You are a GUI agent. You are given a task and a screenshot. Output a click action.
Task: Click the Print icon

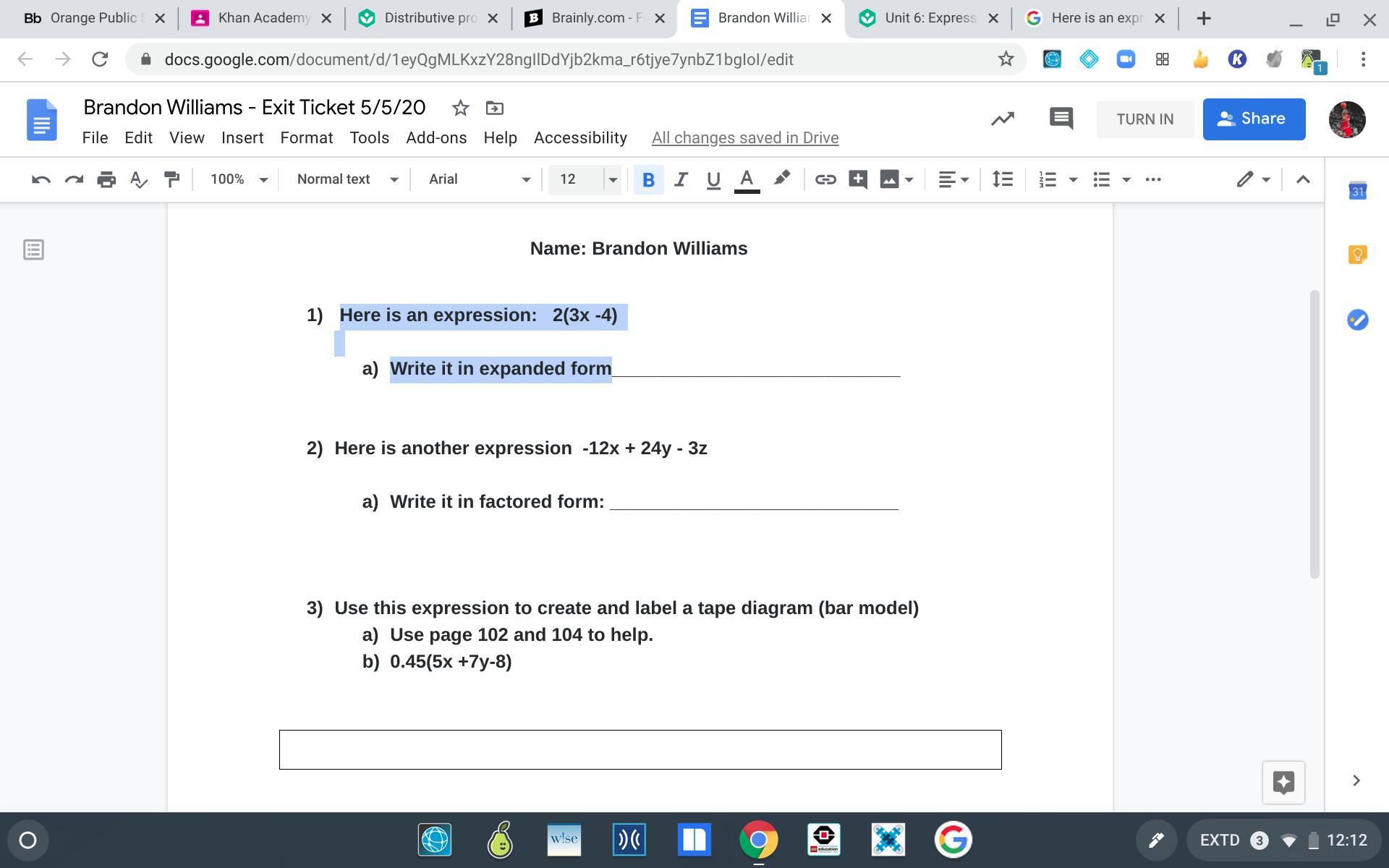[x=106, y=179]
